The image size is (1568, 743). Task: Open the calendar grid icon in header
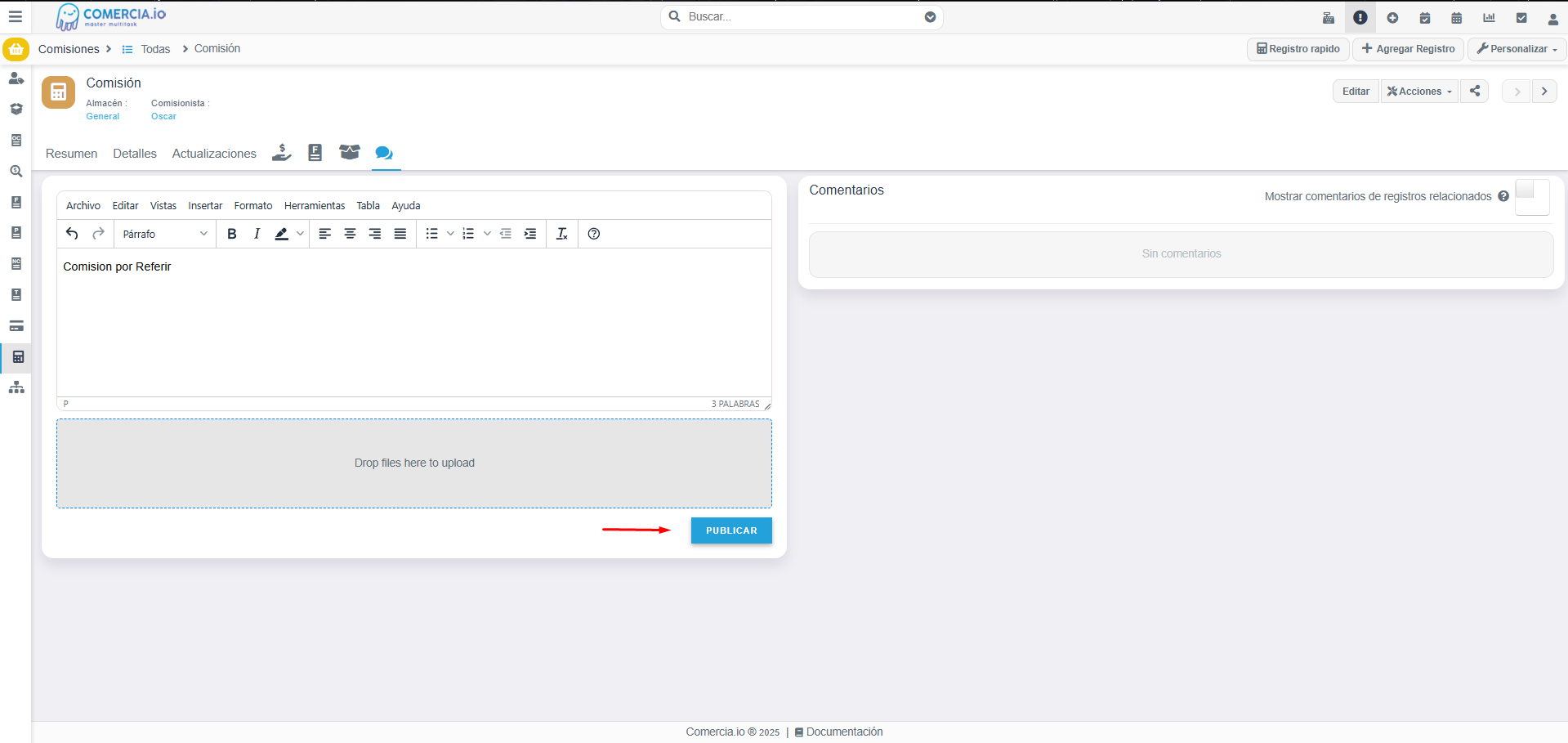(1457, 18)
